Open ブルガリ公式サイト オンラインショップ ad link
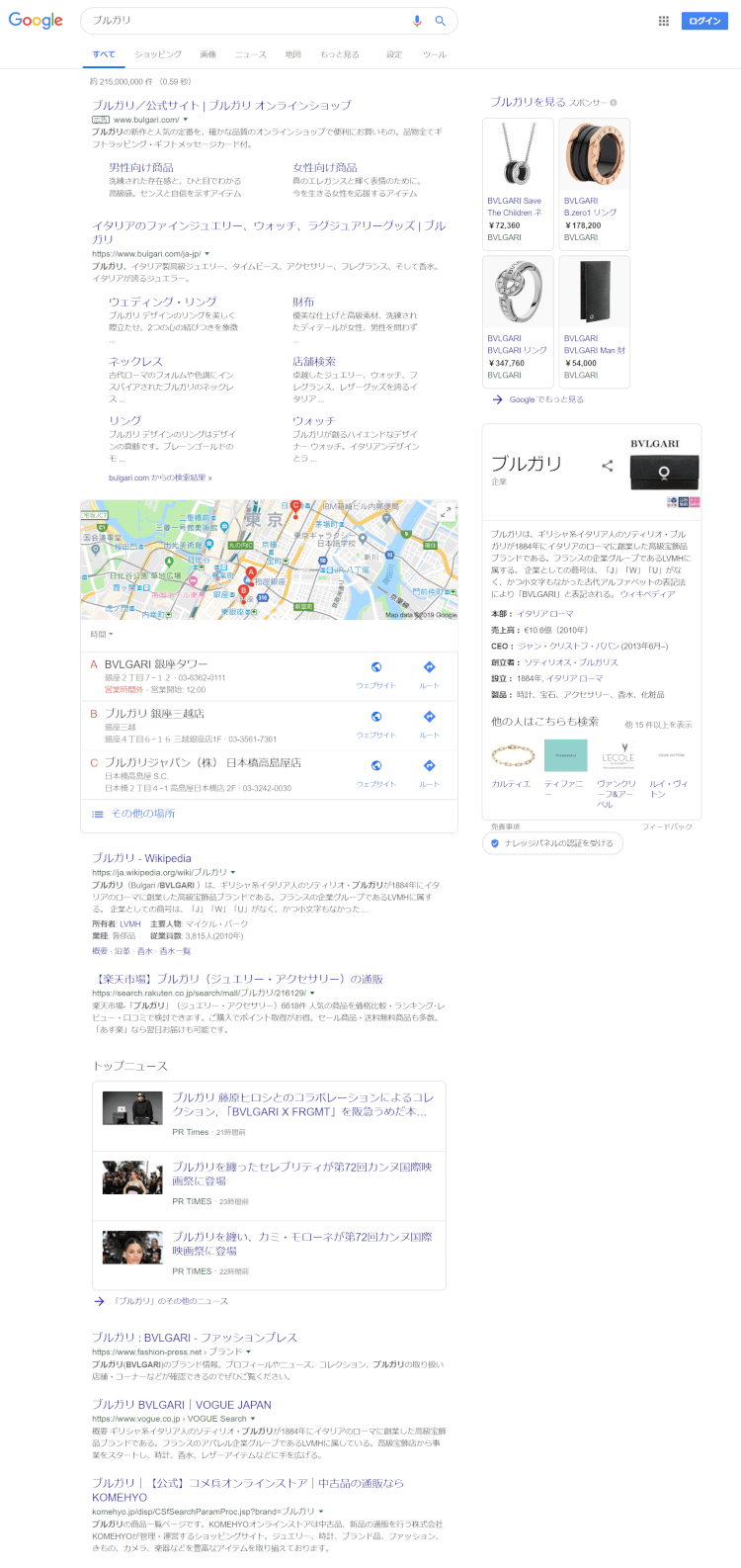The height and width of the screenshot is (1568, 741). click(221, 105)
